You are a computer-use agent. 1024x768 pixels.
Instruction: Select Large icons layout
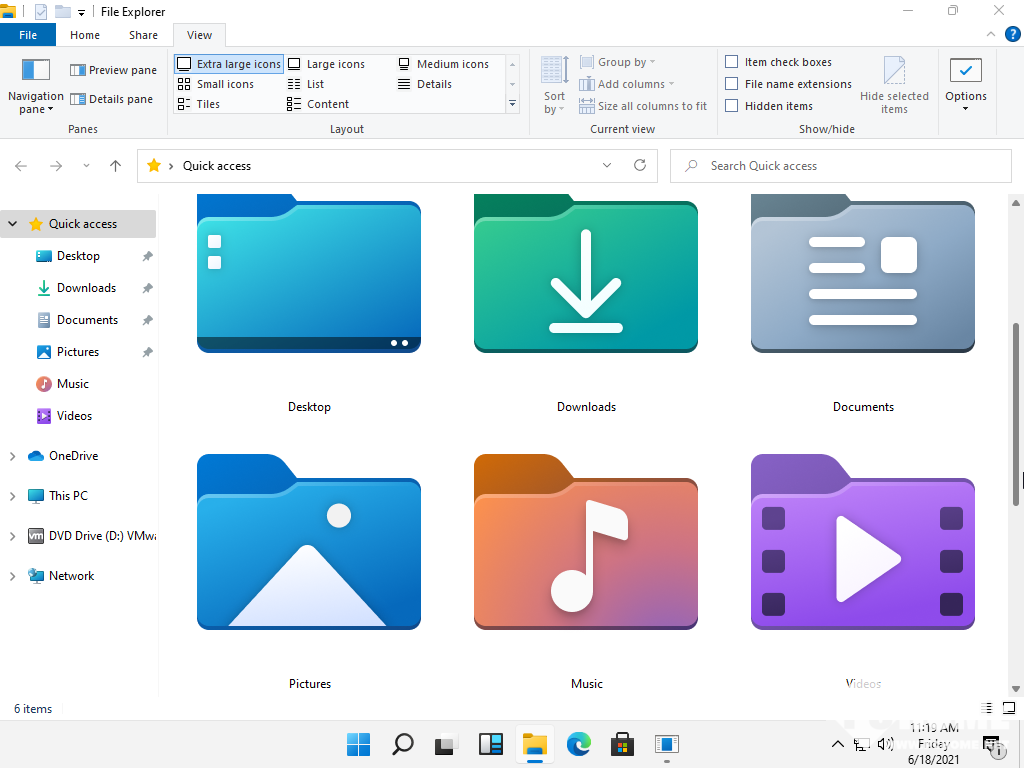pos(327,64)
